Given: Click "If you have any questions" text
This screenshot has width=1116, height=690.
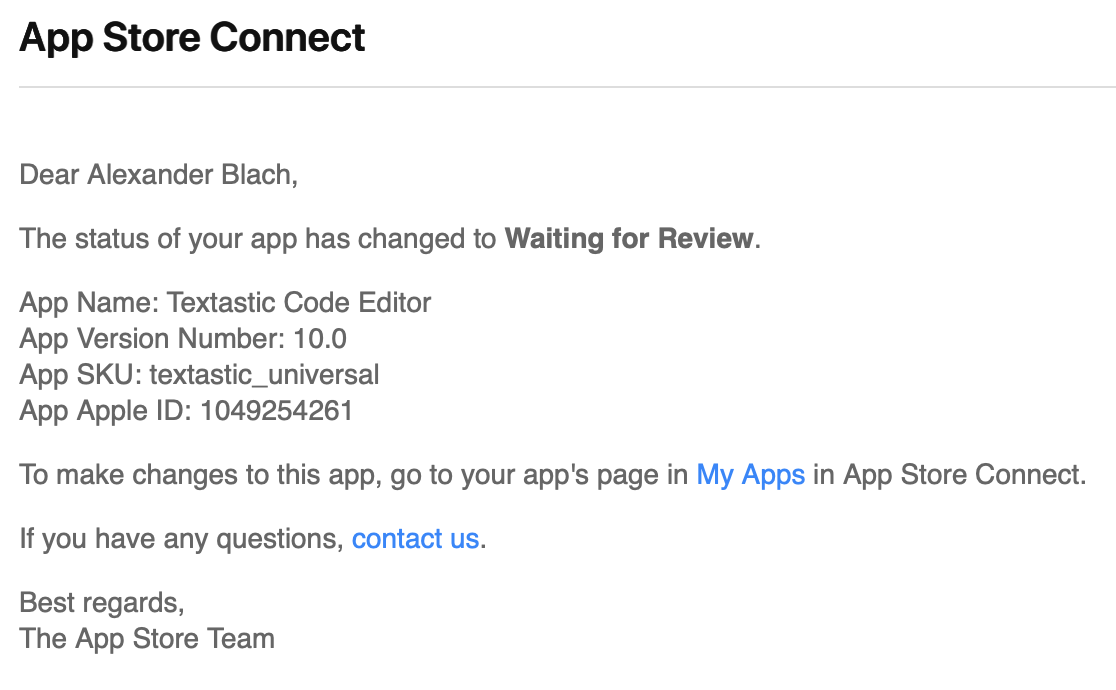Looking at the screenshot, I should (180, 539).
